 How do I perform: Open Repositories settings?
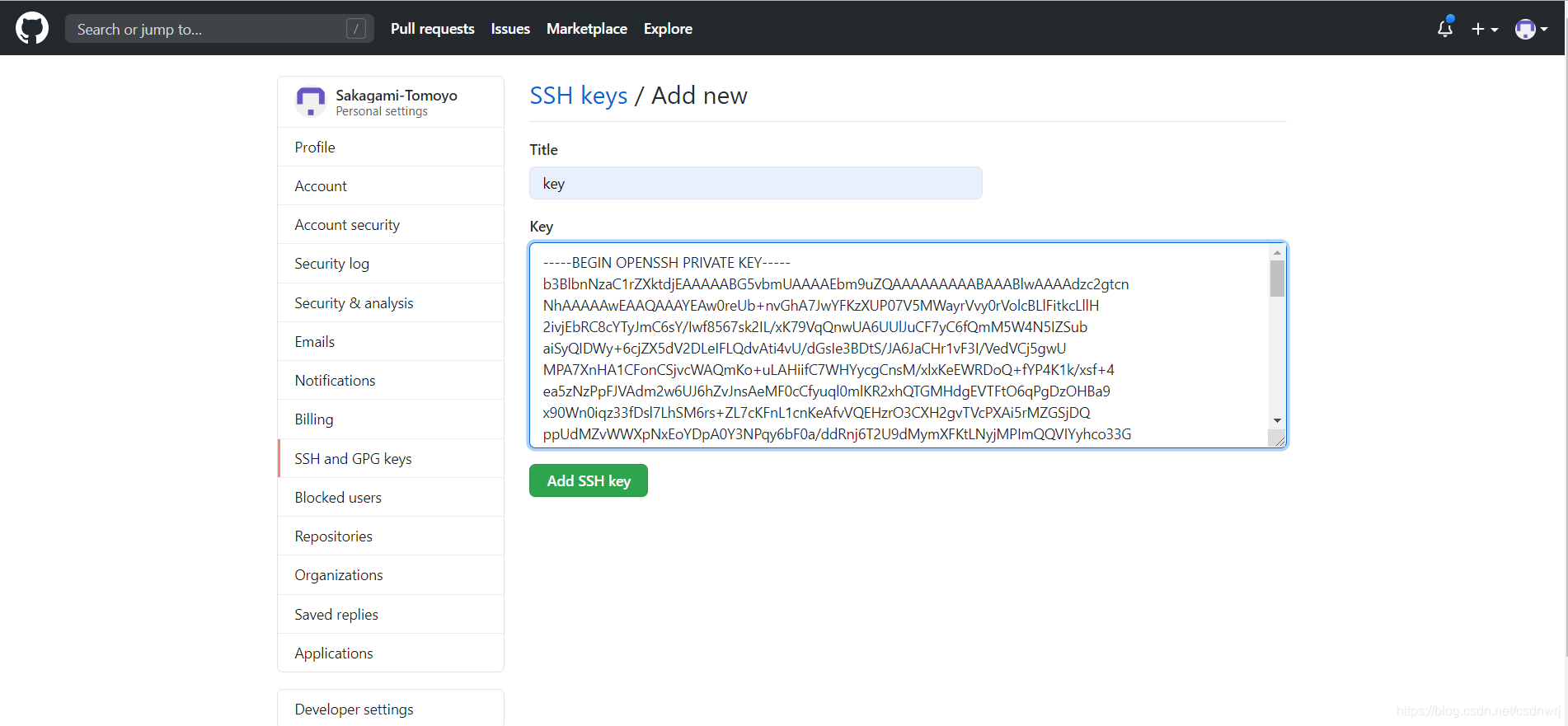click(391, 536)
